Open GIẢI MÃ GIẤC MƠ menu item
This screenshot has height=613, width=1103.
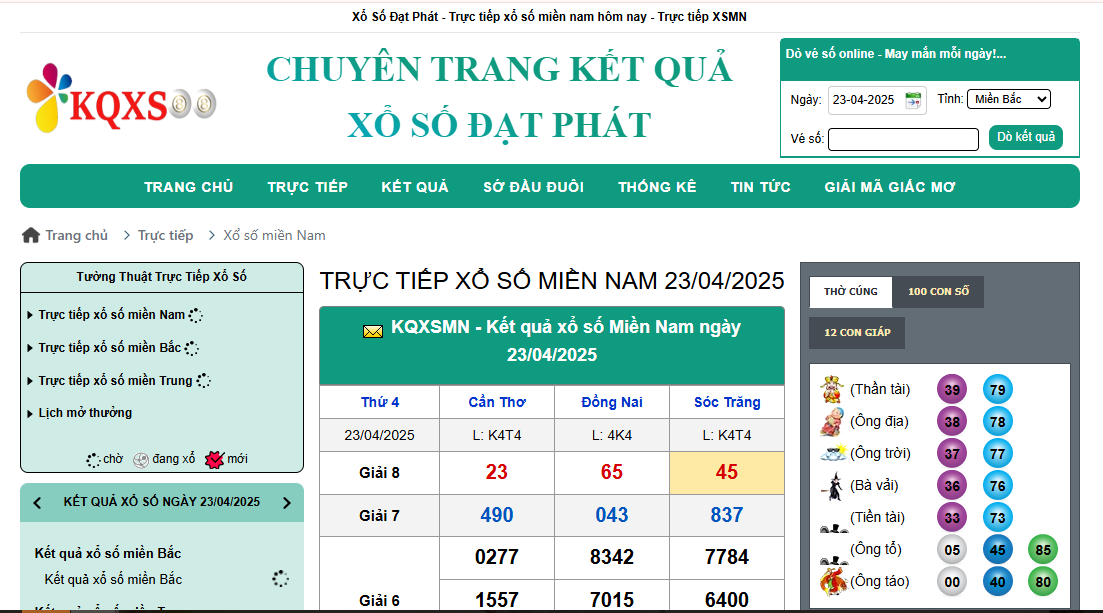[890, 187]
